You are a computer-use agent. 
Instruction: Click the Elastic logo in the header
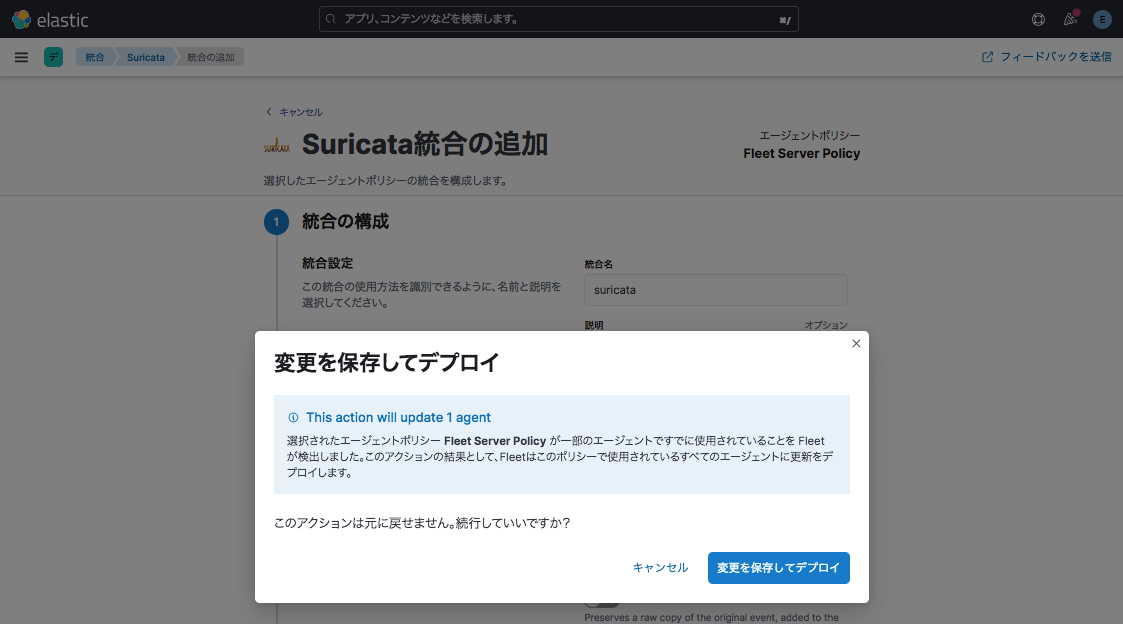click(x=50, y=19)
